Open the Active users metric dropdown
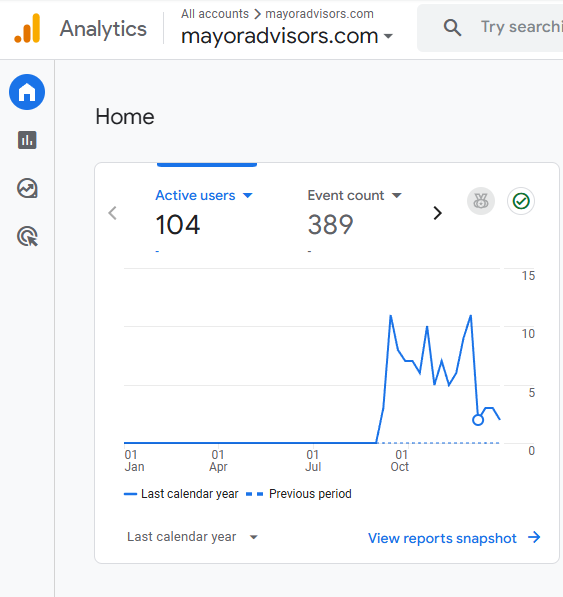The image size is (563, 597). (x=204, y=195)
